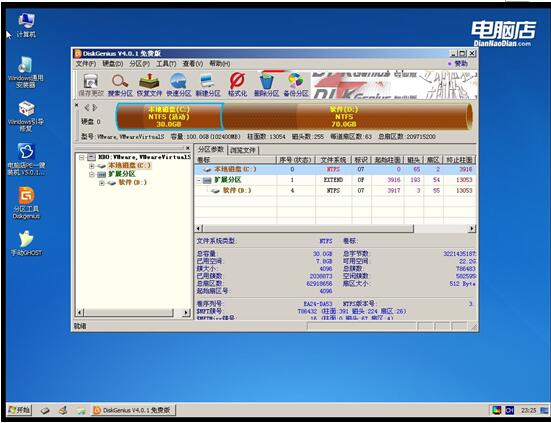This screenshot has height=423, width=551.
Task: Select 本地磁盘(C:) NTFS 30.0GB disk bar segment
Action: point(169,117)
